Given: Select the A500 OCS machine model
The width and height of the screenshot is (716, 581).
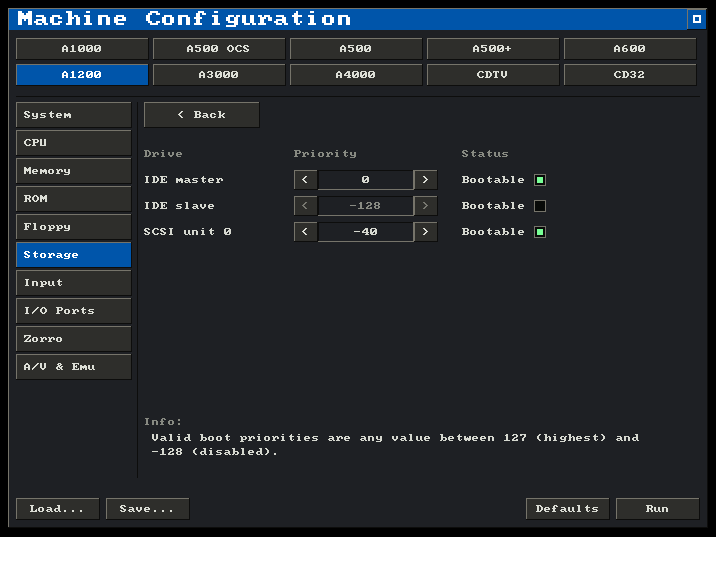Looking at the screenshot, I should tap(219, 49).
